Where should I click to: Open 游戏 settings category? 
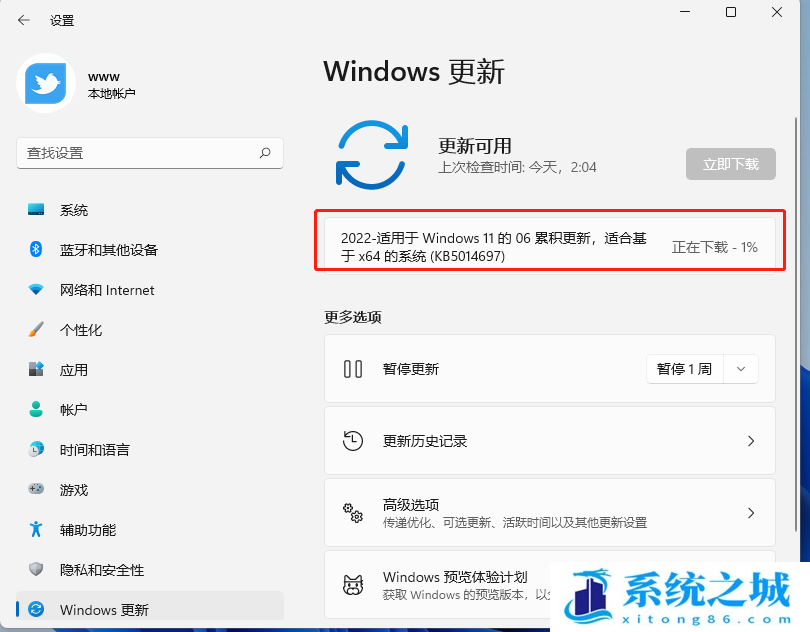pyautogui.click(x=150, y=489)
